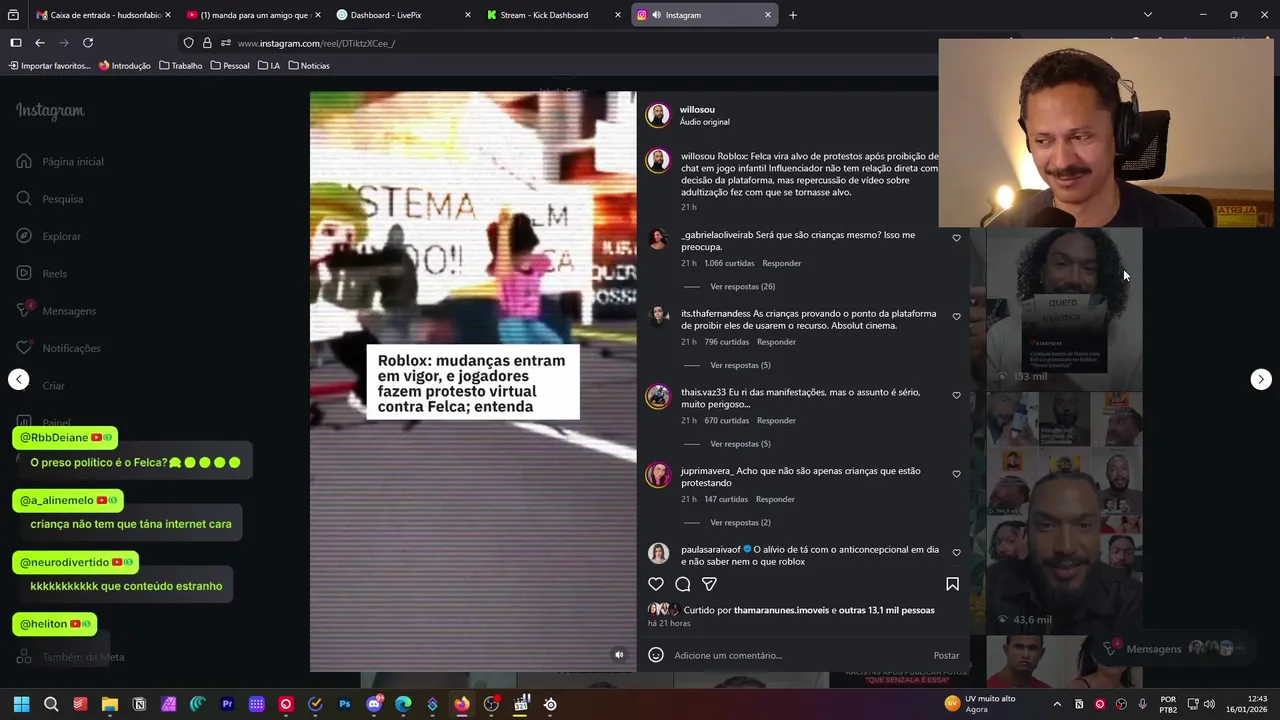This screenshot has width=1280, height=720.
Task: Like paulasaraivaof's comment
Action: click(956, 552)
